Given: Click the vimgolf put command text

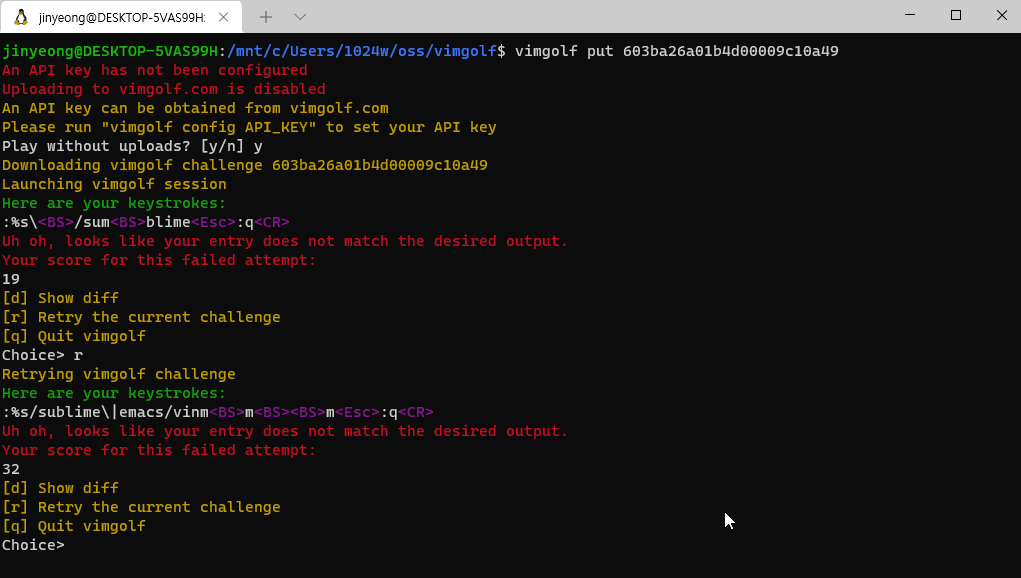Looking at the screenshot, I should [x=565, y=50].
